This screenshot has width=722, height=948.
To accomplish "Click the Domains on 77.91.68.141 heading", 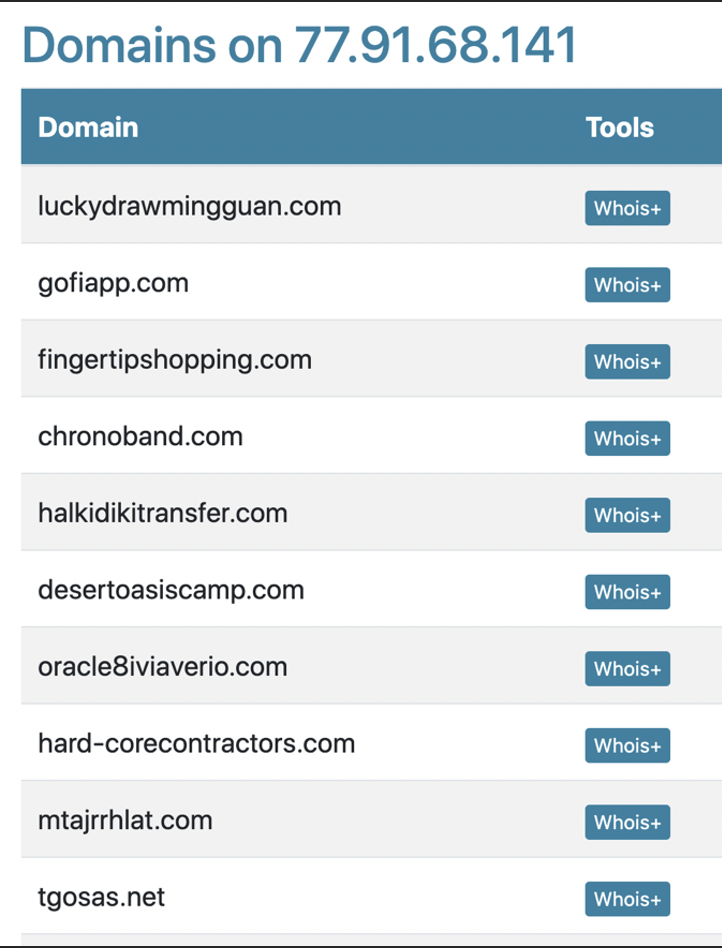I will [x=299, y=45].
